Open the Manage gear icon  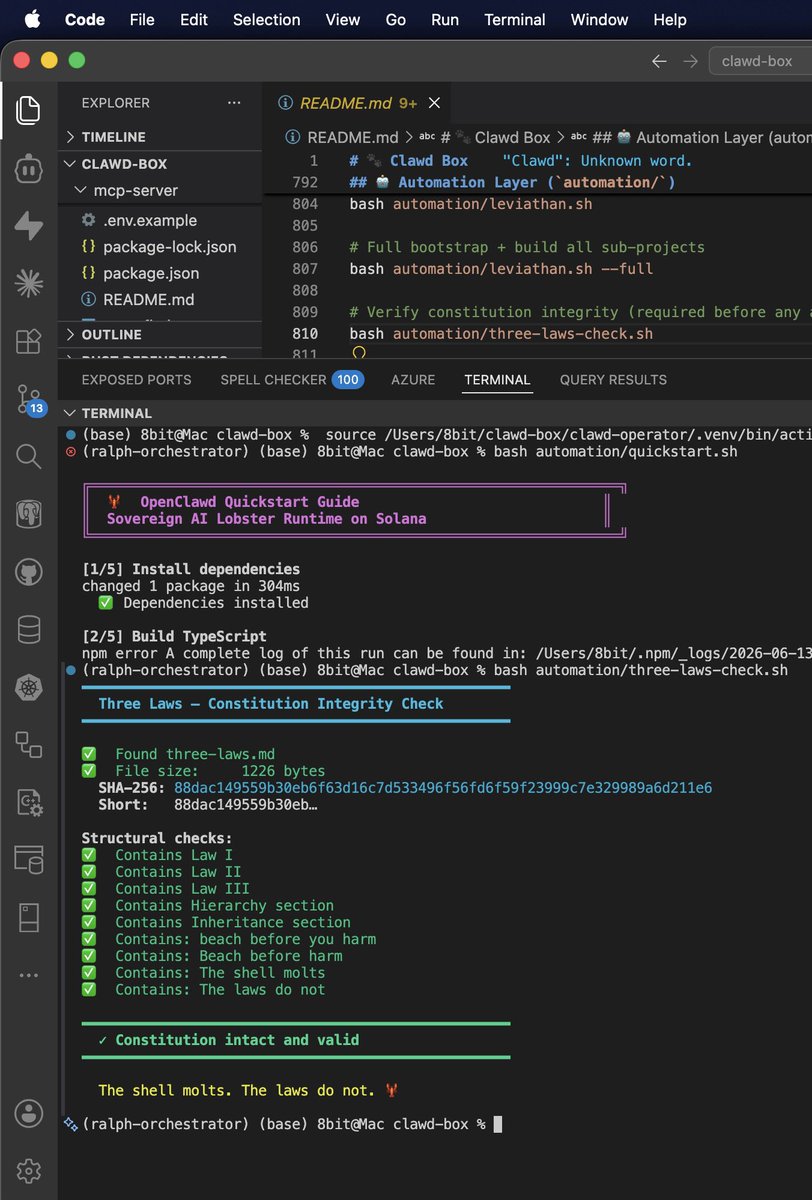coord(28,1170)
